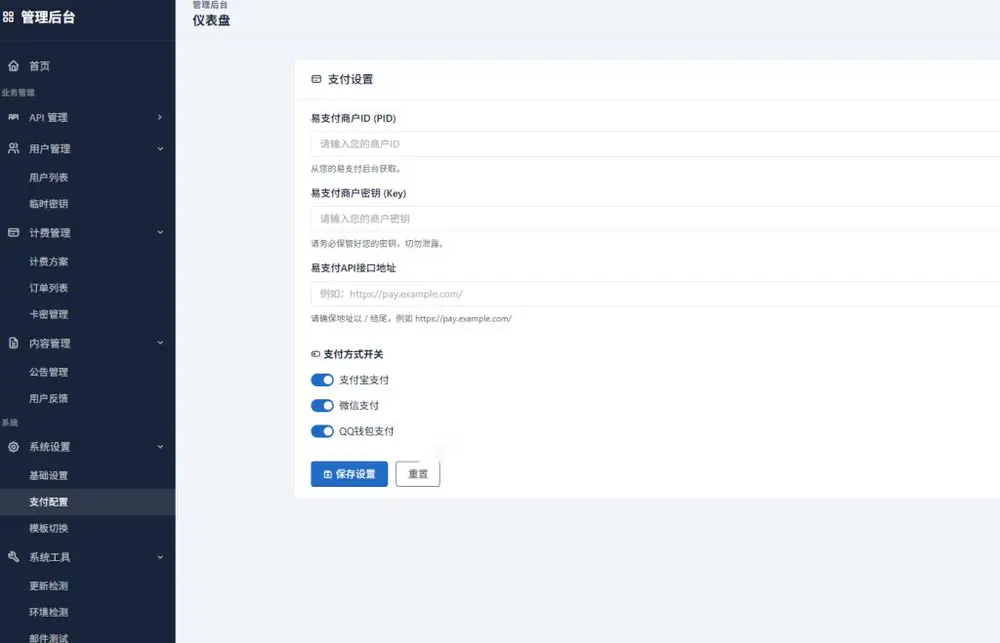Screen dimensions: 1000x643
Task: Collapse the 计费管理 section chevron
Action: (x=160, y=232)
